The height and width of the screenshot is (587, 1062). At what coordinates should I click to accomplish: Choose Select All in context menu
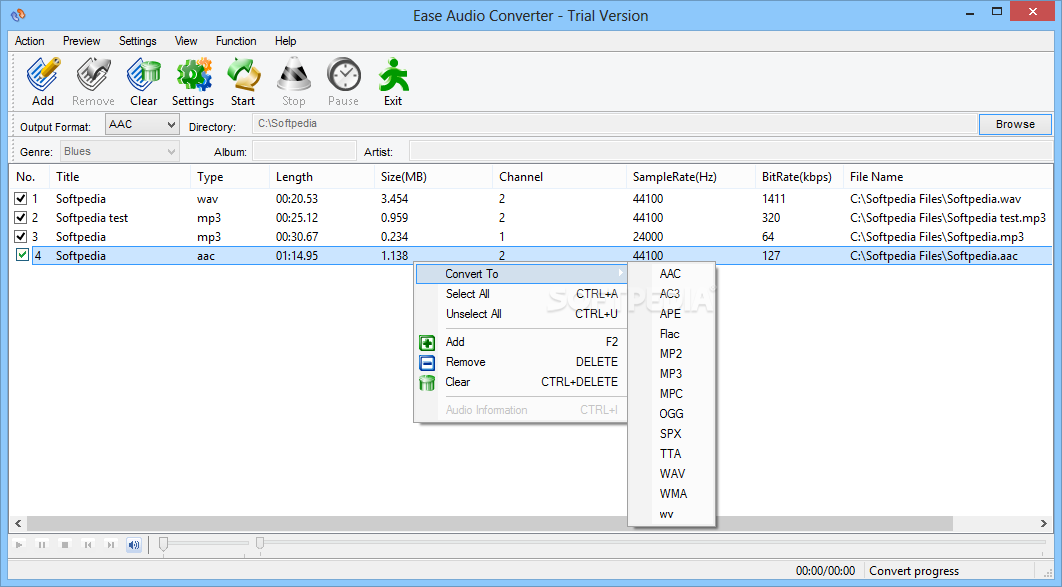pos(522,294)
